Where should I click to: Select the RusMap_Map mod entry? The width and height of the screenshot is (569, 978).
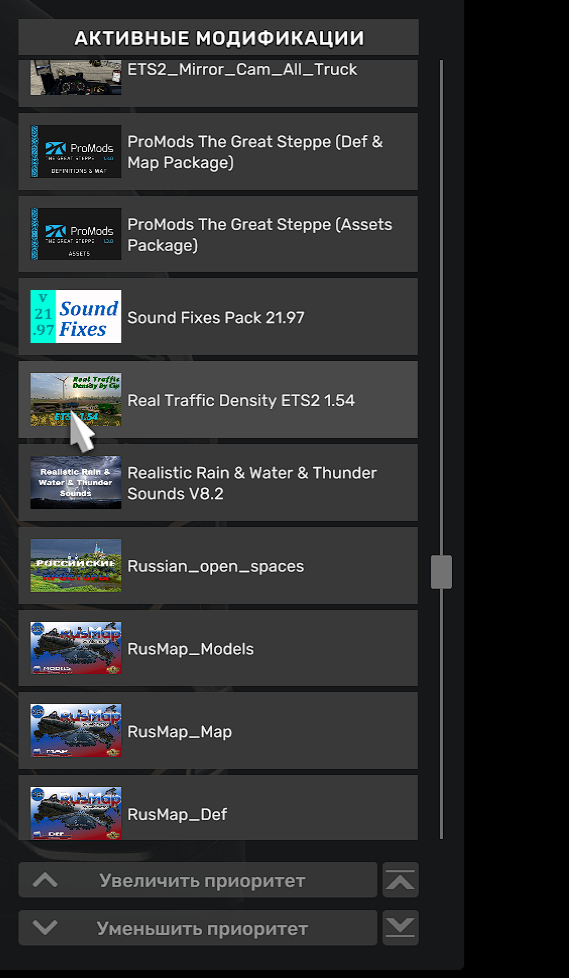(218, 730)
